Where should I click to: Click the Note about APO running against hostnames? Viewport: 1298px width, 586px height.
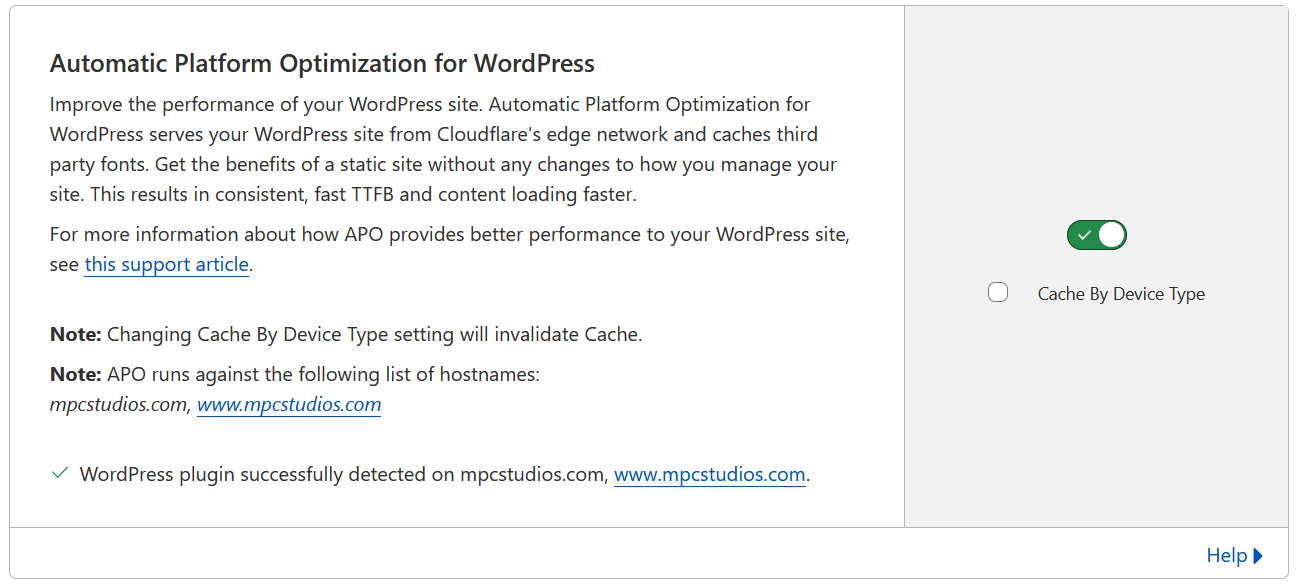coord(294,374)
